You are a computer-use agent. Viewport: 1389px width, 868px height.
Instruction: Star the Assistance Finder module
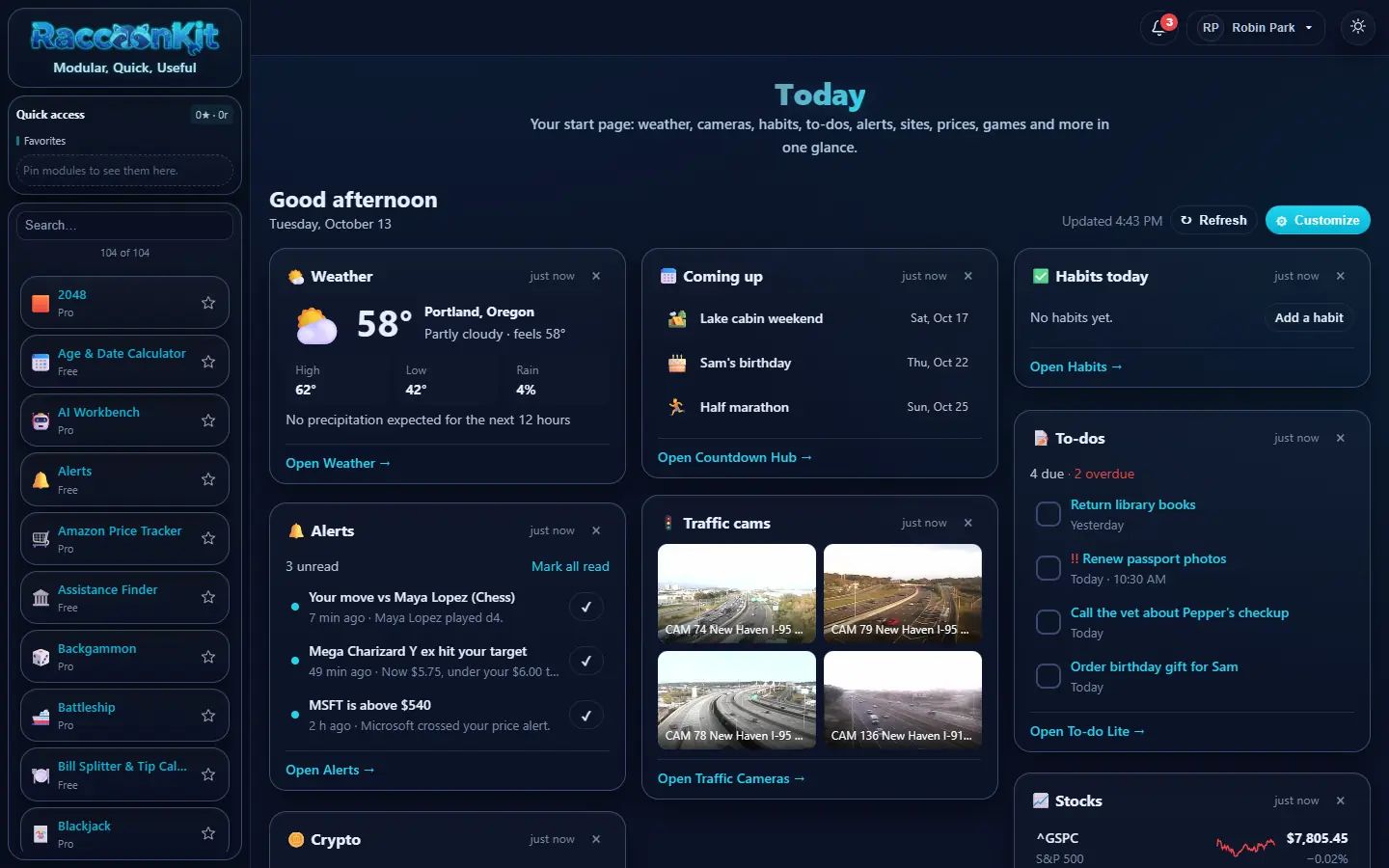click(208, 597)
